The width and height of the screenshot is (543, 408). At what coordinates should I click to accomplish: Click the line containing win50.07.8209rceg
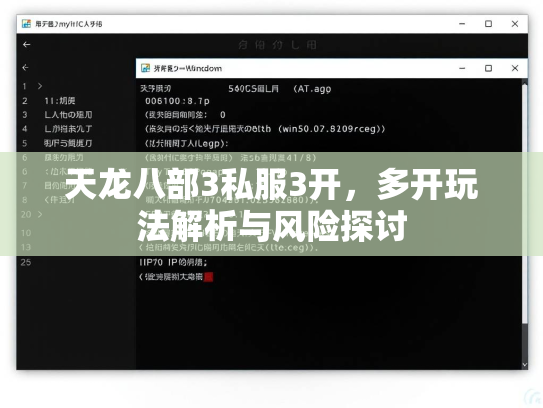[265, 129]
